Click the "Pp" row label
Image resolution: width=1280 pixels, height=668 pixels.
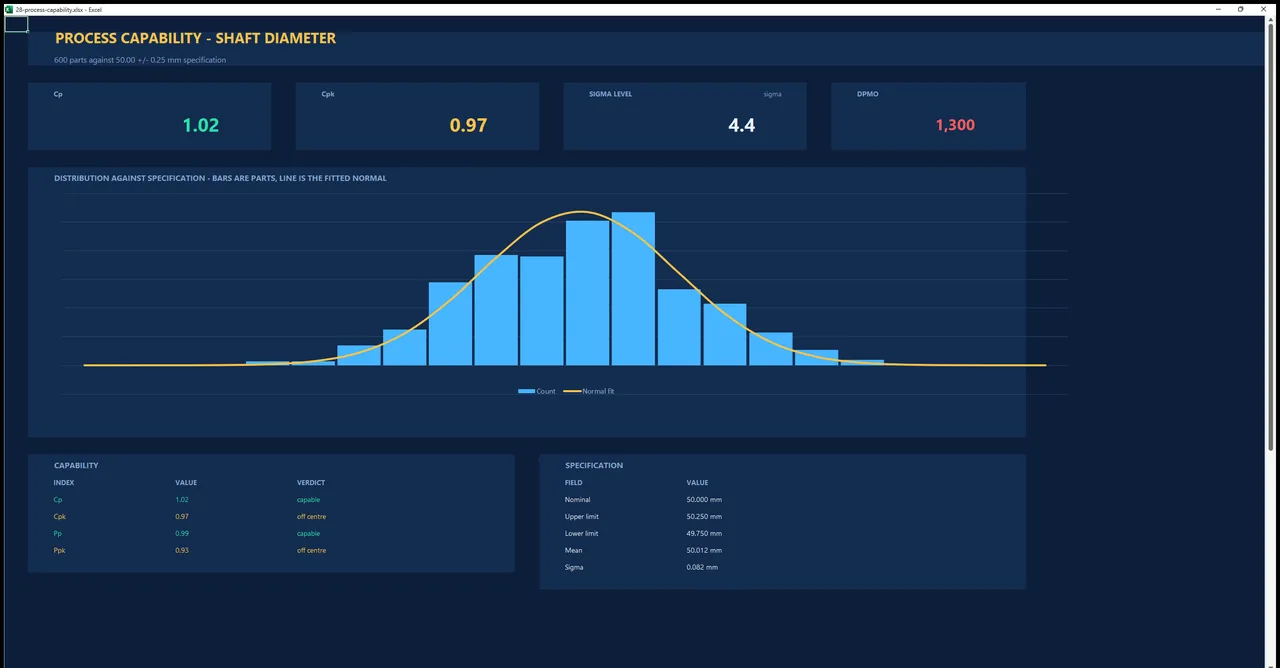[57, 534]
